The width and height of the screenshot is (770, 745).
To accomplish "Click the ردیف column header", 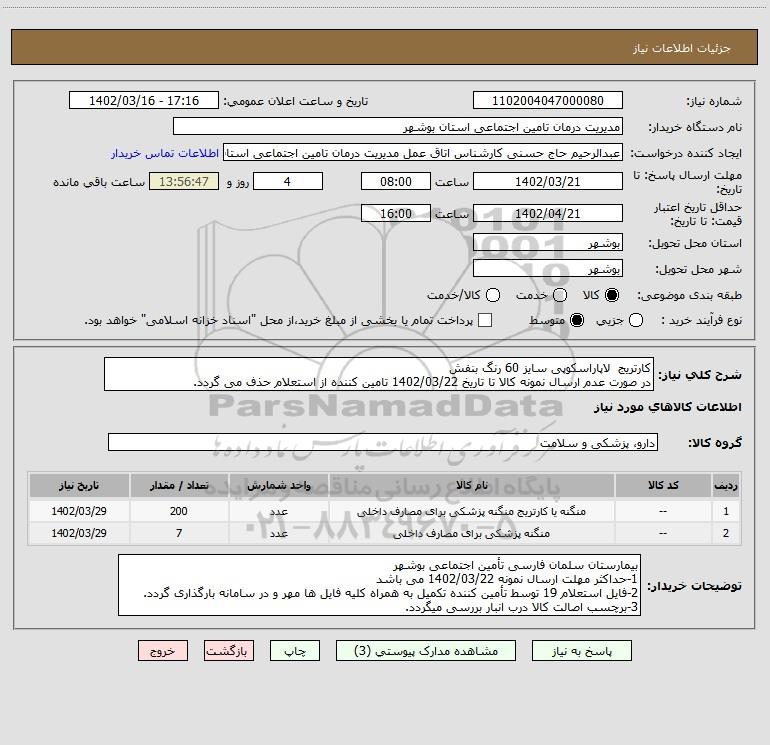I will (726, 486).
